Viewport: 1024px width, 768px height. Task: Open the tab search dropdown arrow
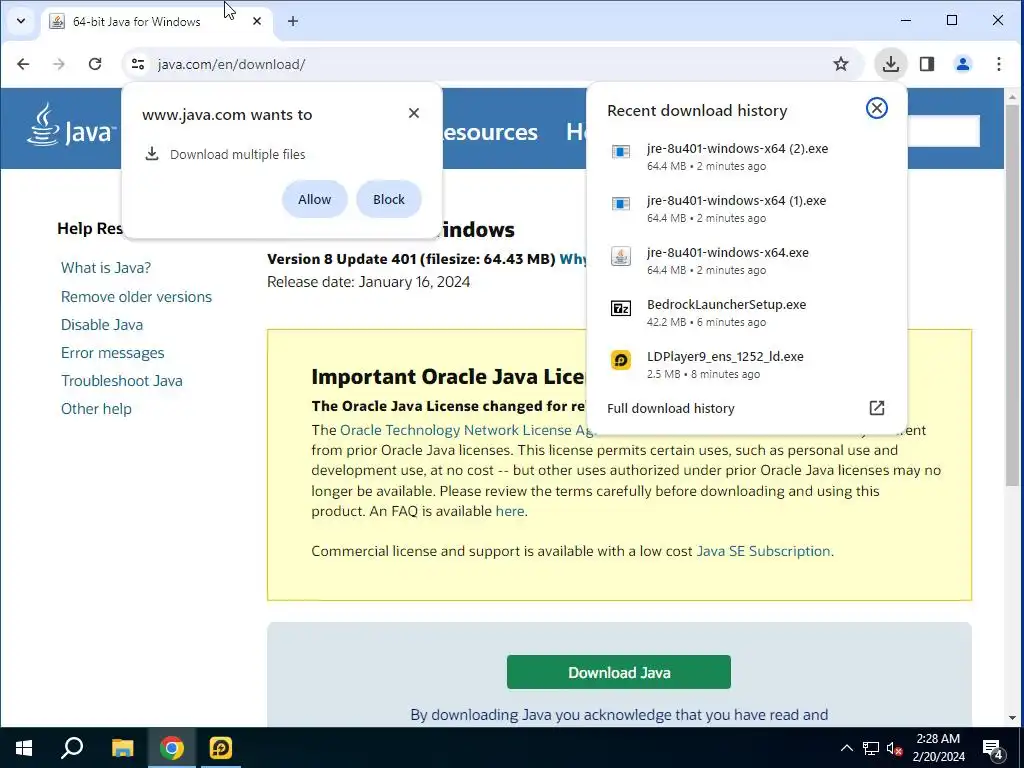point(21,21)
